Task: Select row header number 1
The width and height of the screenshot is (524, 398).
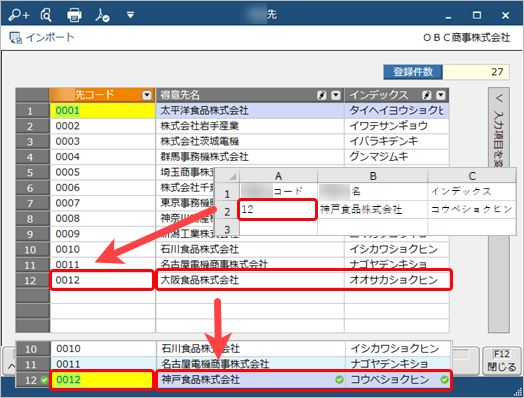Action: coord(32,111)
